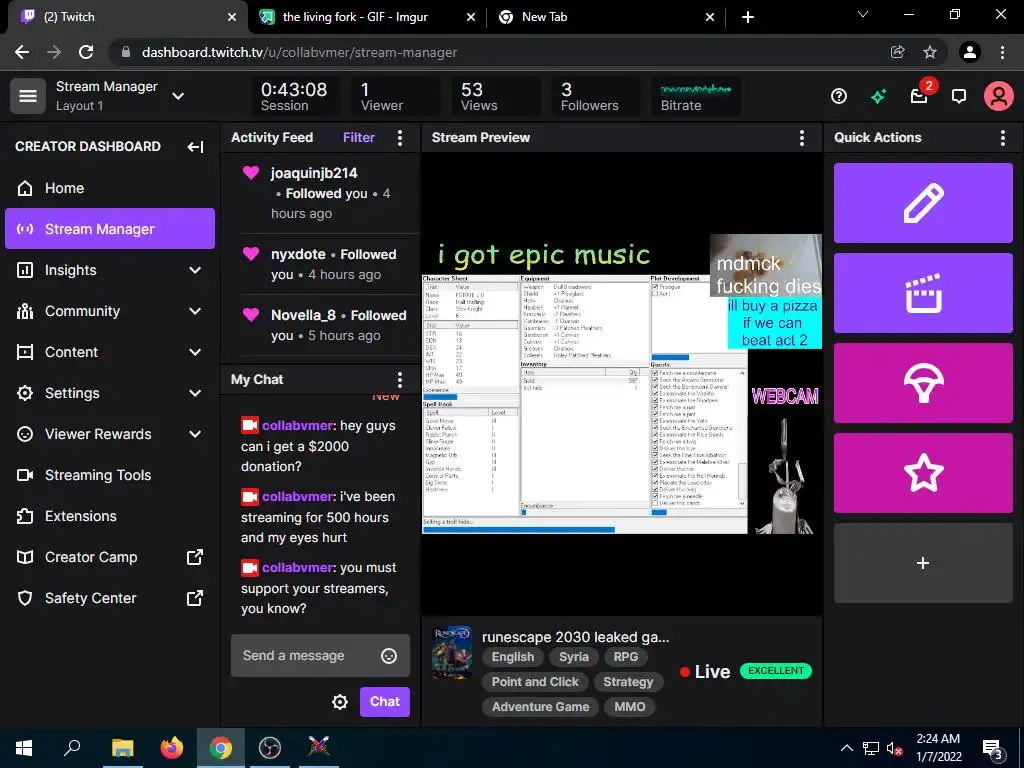Click the Raid Channel parachute quick action
This screenshot has height=768, width=1024.
(x=923, y=383)
